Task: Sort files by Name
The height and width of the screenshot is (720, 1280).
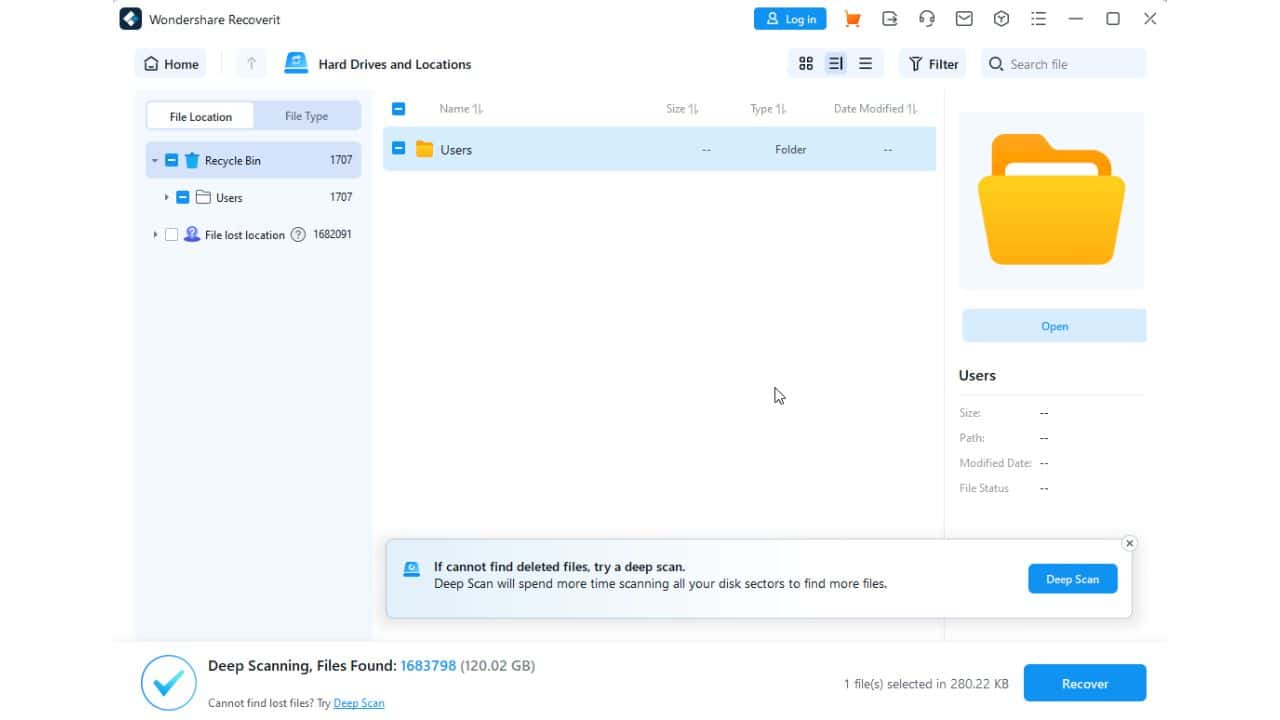Action: click(461, 108)
